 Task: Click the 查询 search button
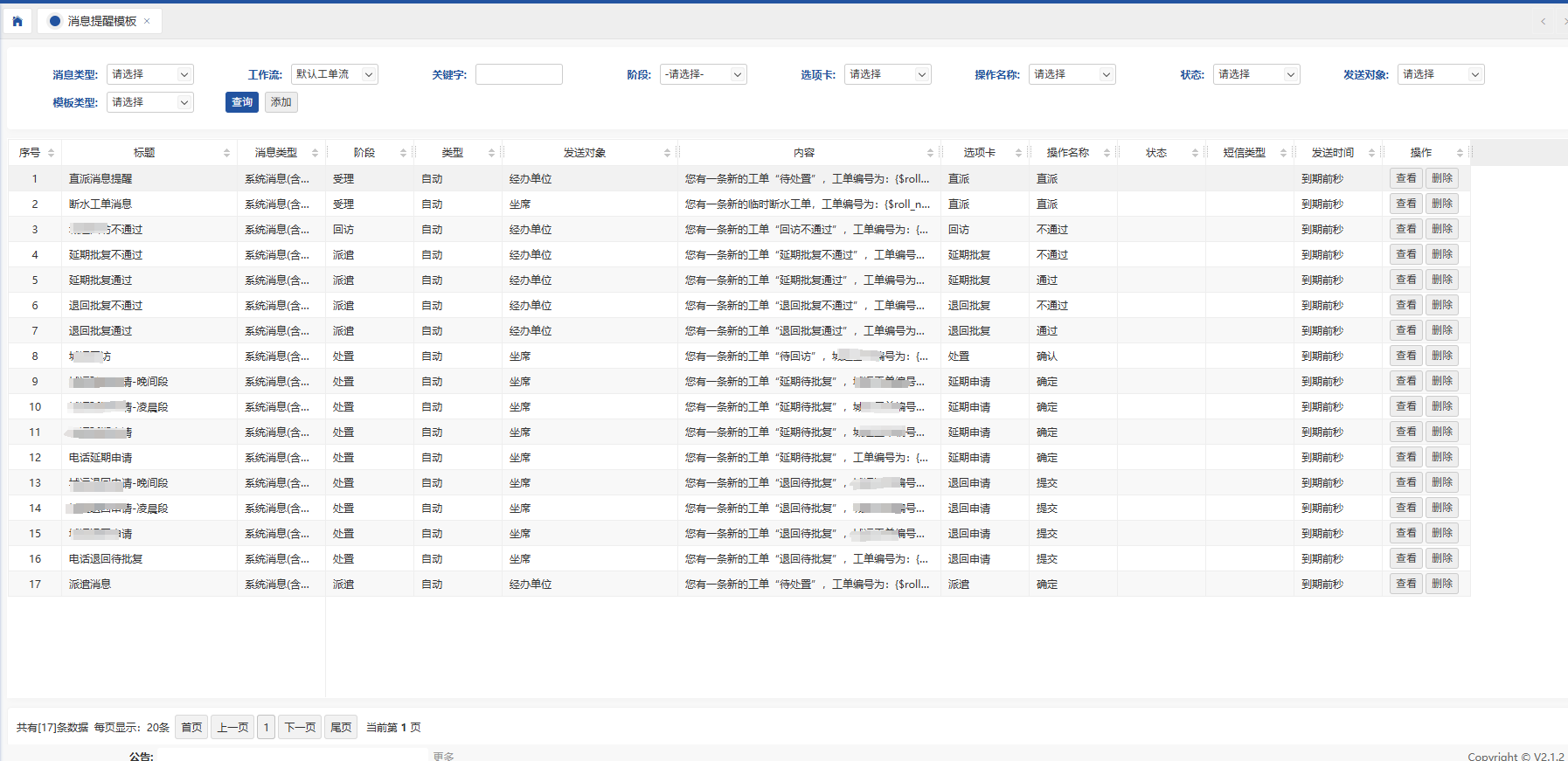(x=242, y=102)
